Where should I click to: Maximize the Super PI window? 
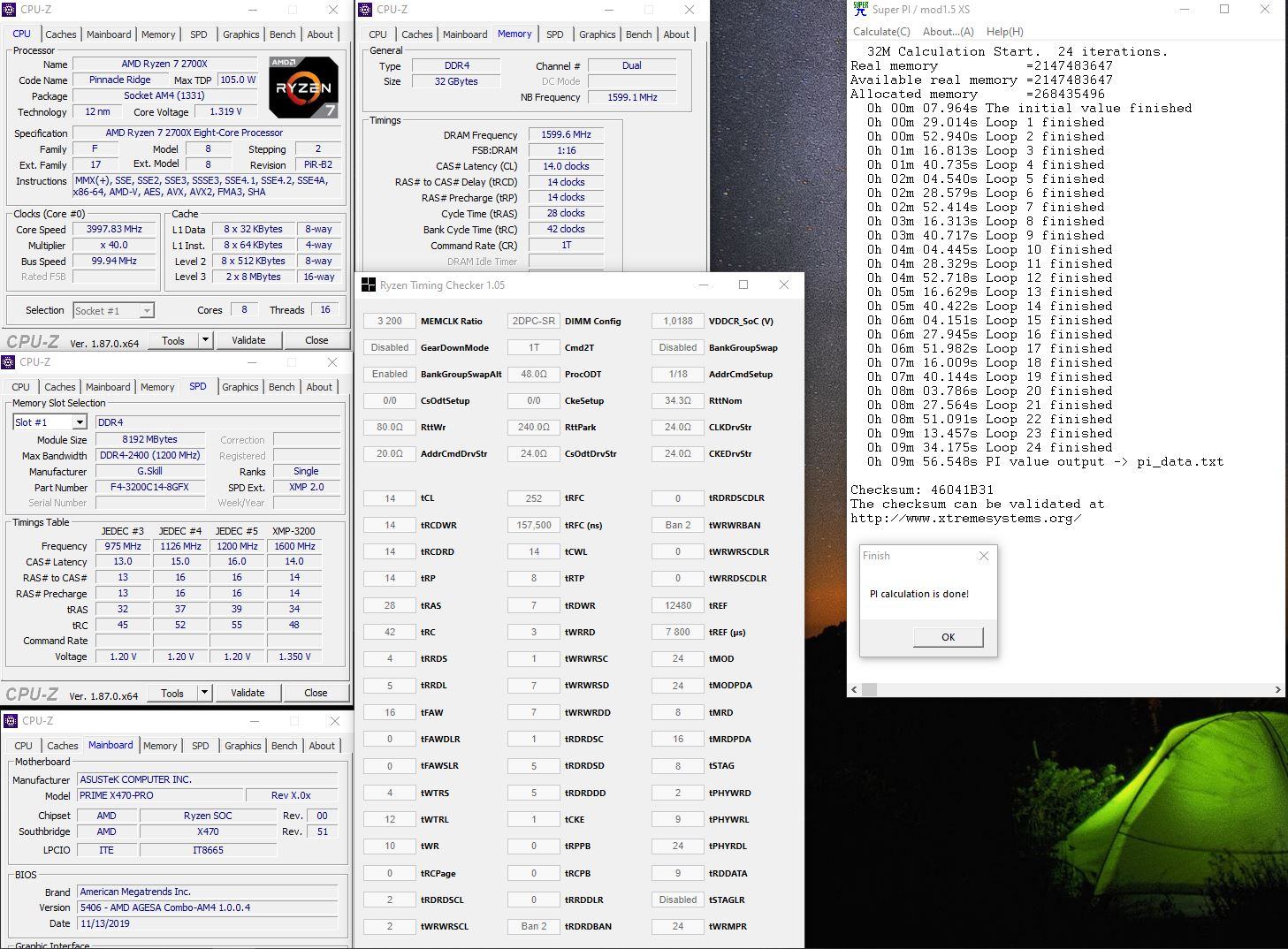pos(1224,9)
